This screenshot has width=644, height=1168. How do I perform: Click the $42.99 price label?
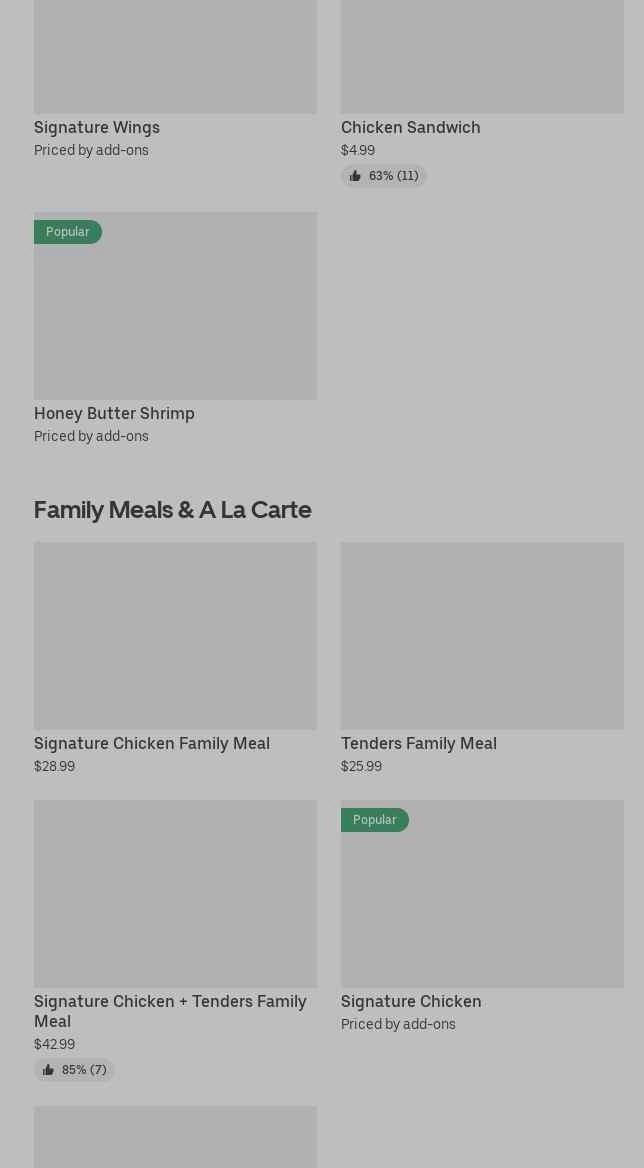(x=54, y=1044)
